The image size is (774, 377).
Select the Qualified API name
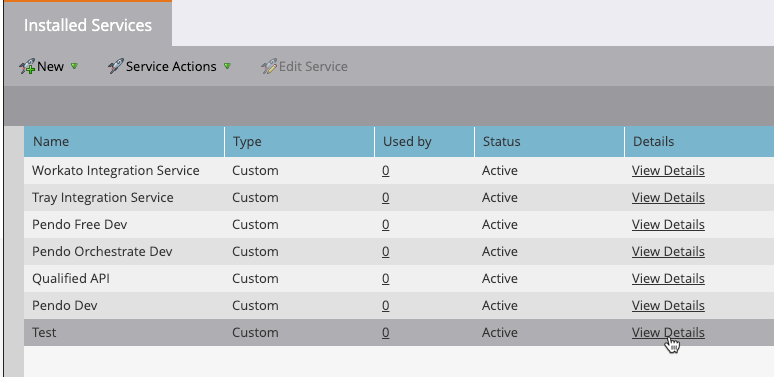pyautogui.click(x=71, y=279)
